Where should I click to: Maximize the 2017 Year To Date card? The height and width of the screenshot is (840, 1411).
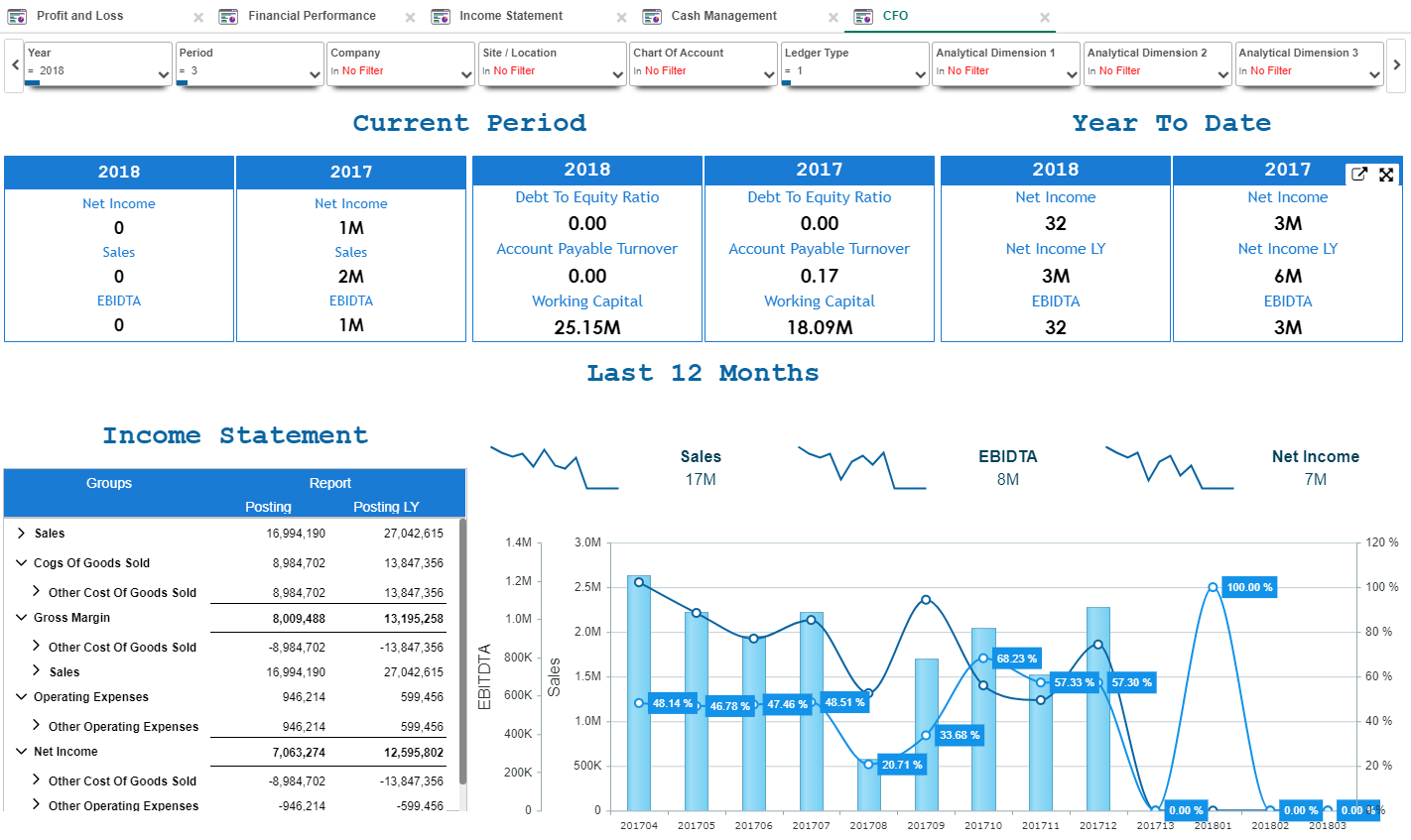click(1386, 175)
